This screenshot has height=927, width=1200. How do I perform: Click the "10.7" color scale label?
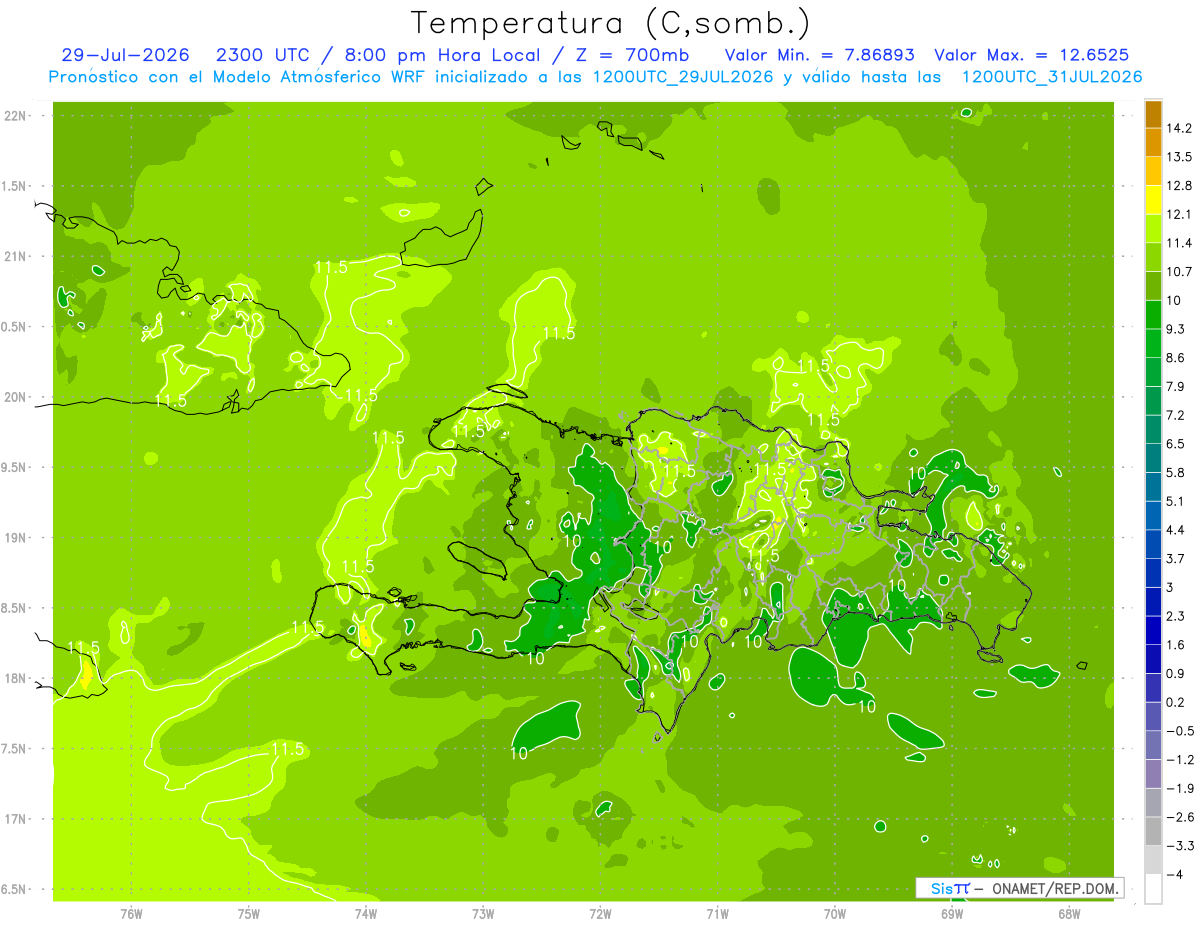click(1179, 272)
